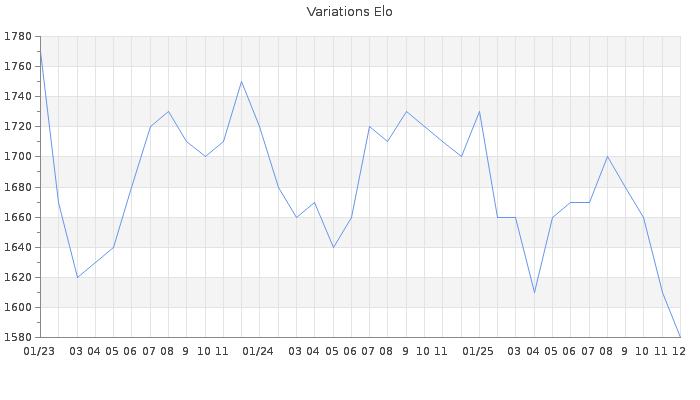700x400 pixels.
Task: Click the 1740 value on y-axis
Action: 18,97
